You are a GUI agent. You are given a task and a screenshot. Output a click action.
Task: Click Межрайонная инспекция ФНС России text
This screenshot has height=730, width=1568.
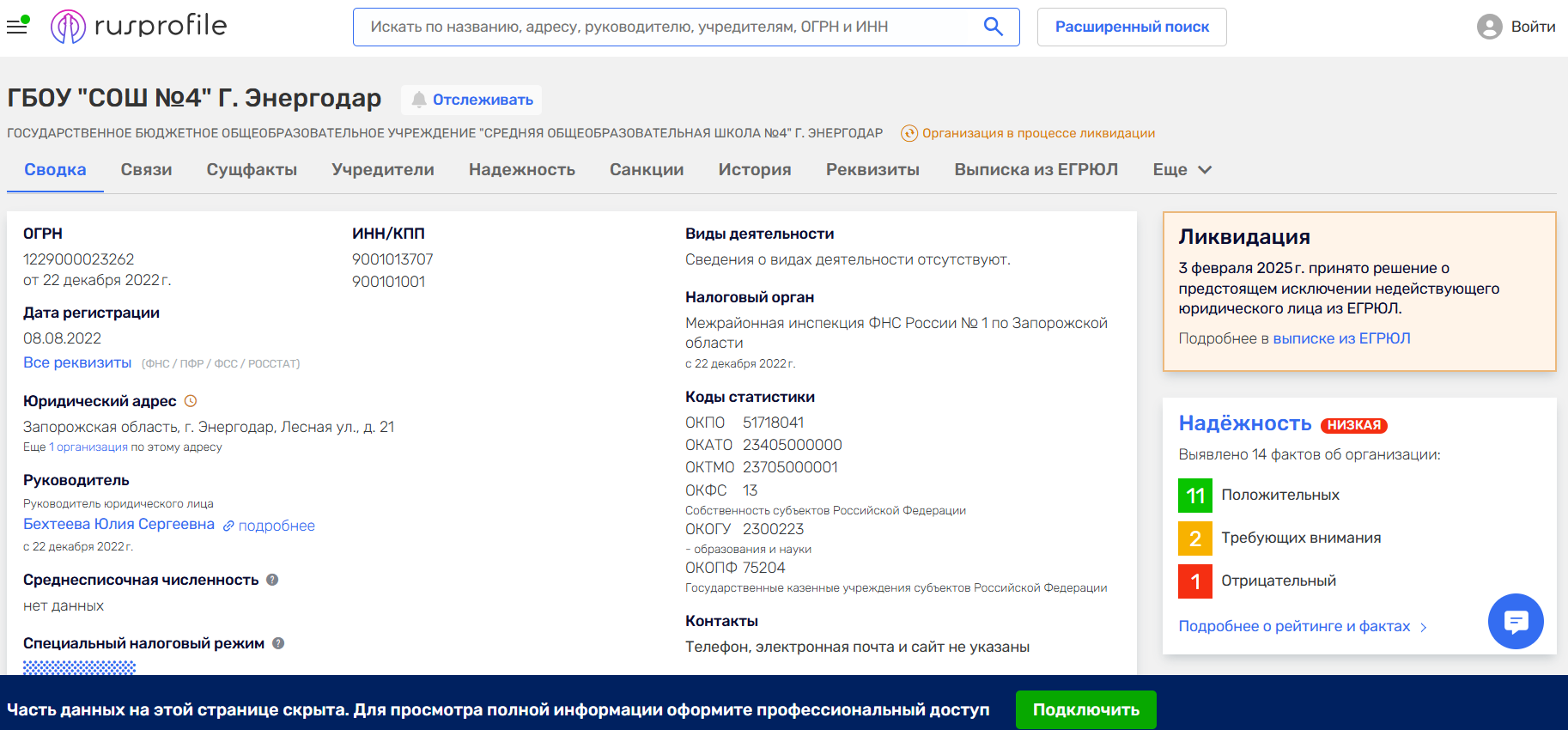click(896, 332)
